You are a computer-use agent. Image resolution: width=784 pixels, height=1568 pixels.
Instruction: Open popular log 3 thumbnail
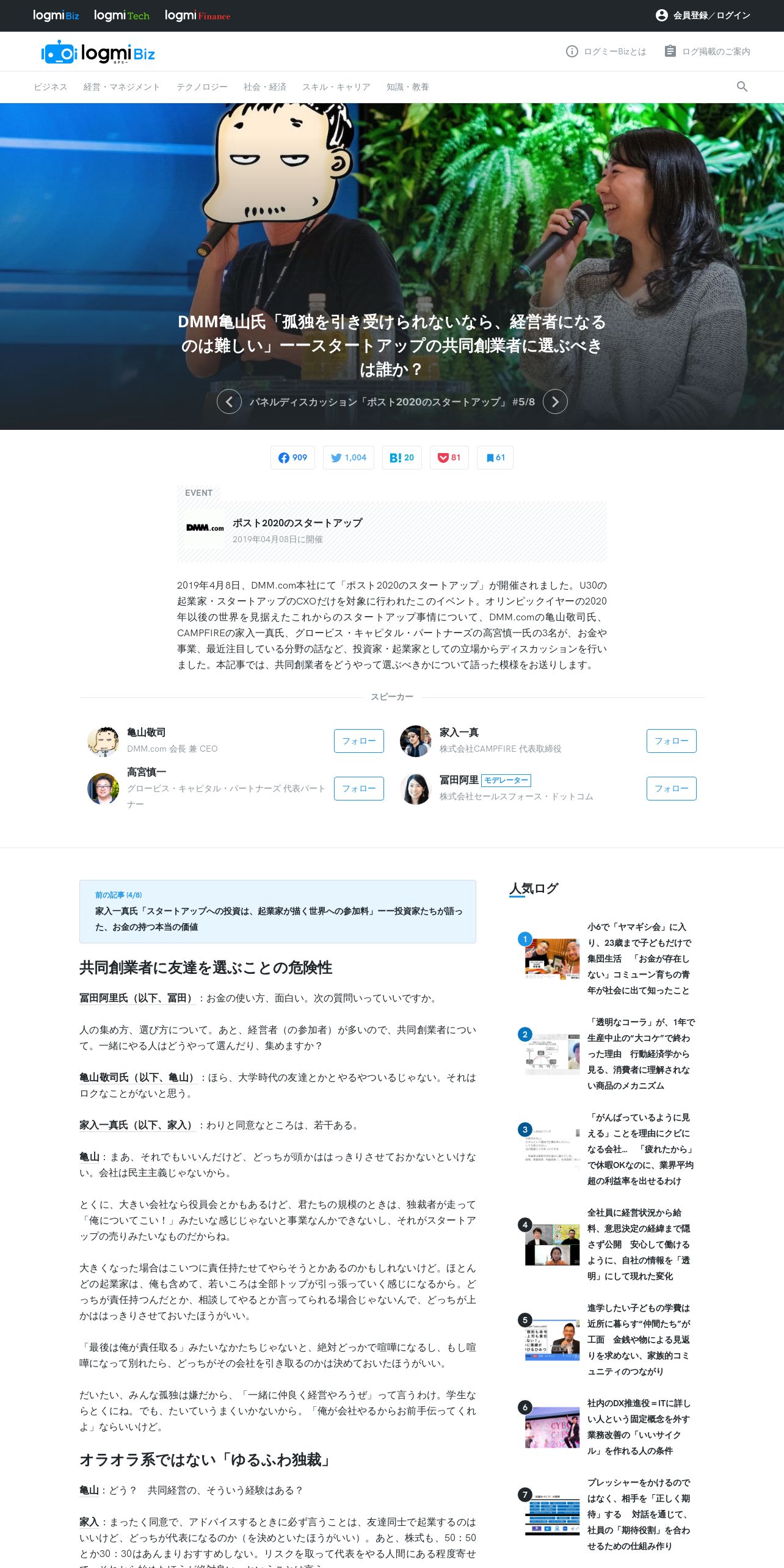552,1149
